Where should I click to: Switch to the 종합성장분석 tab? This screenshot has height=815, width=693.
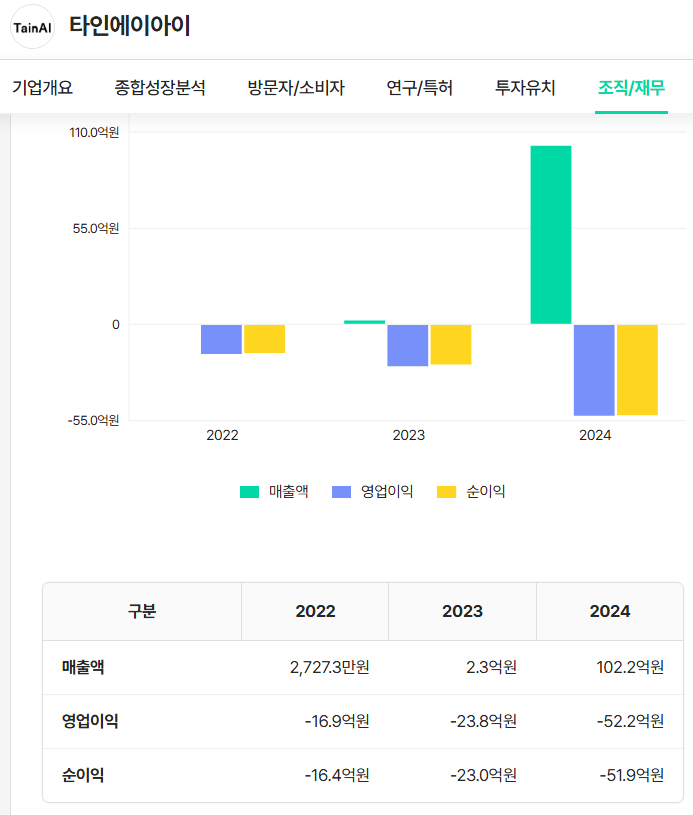[160, 88]
